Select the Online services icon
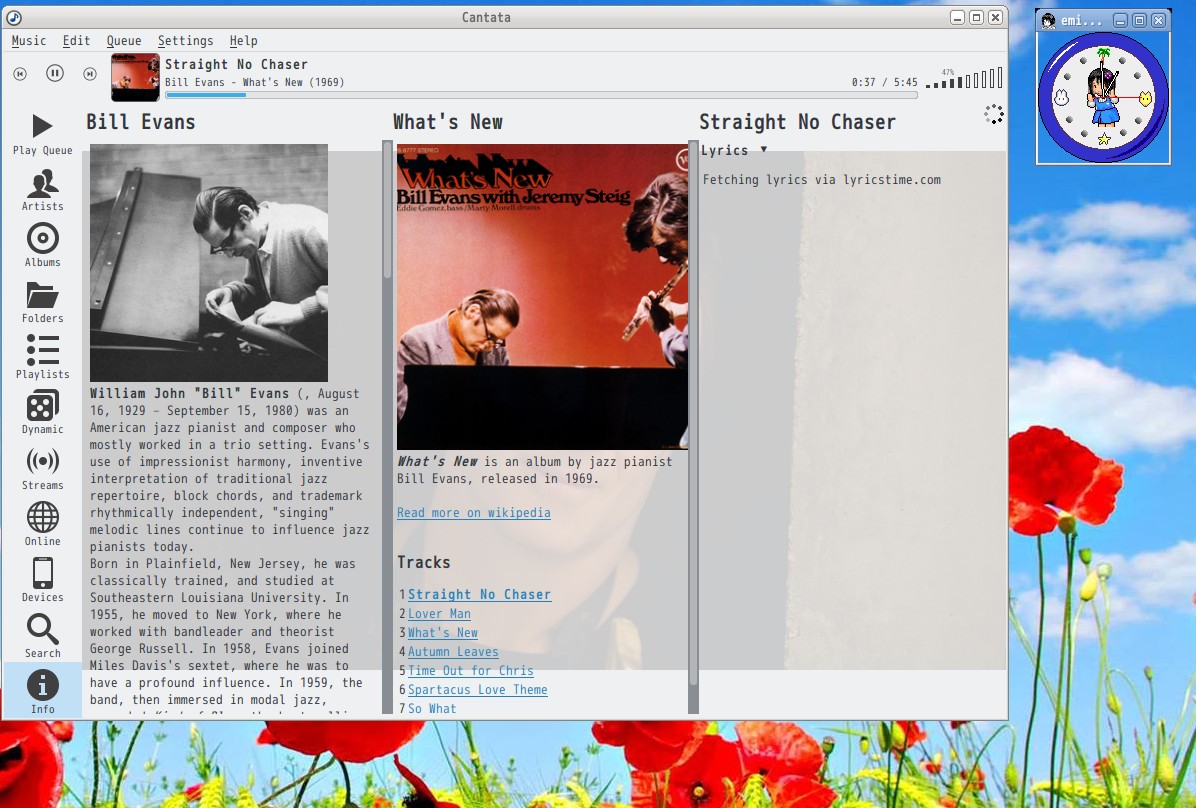 point(42,524)
